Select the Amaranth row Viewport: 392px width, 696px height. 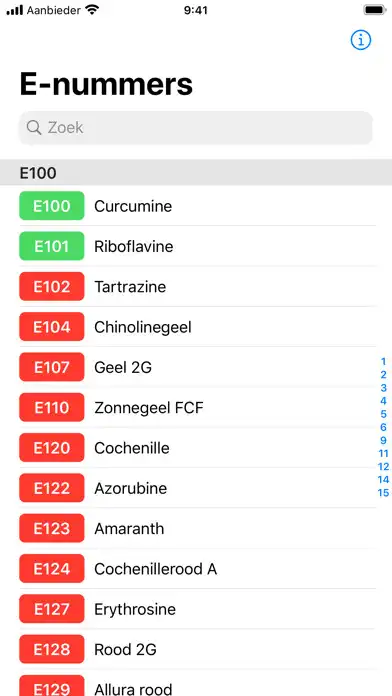(x=196, y=528)
